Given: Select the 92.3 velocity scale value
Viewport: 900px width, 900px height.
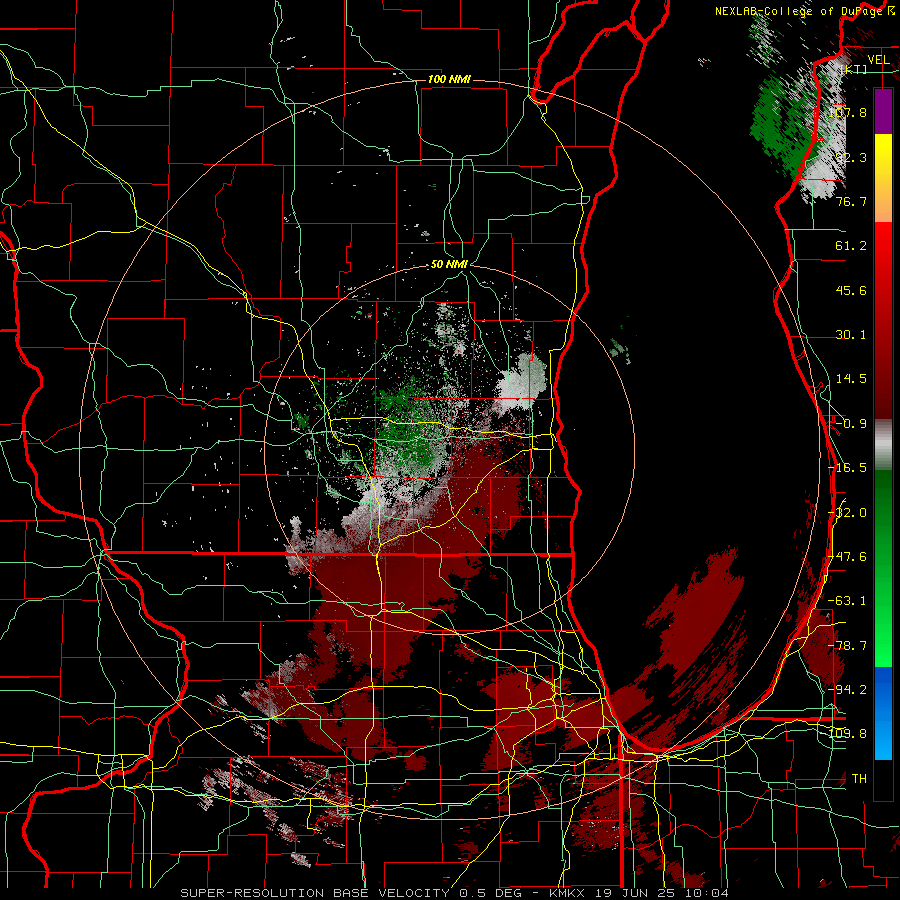Looking at the screenshot, I should coord(851,157).
